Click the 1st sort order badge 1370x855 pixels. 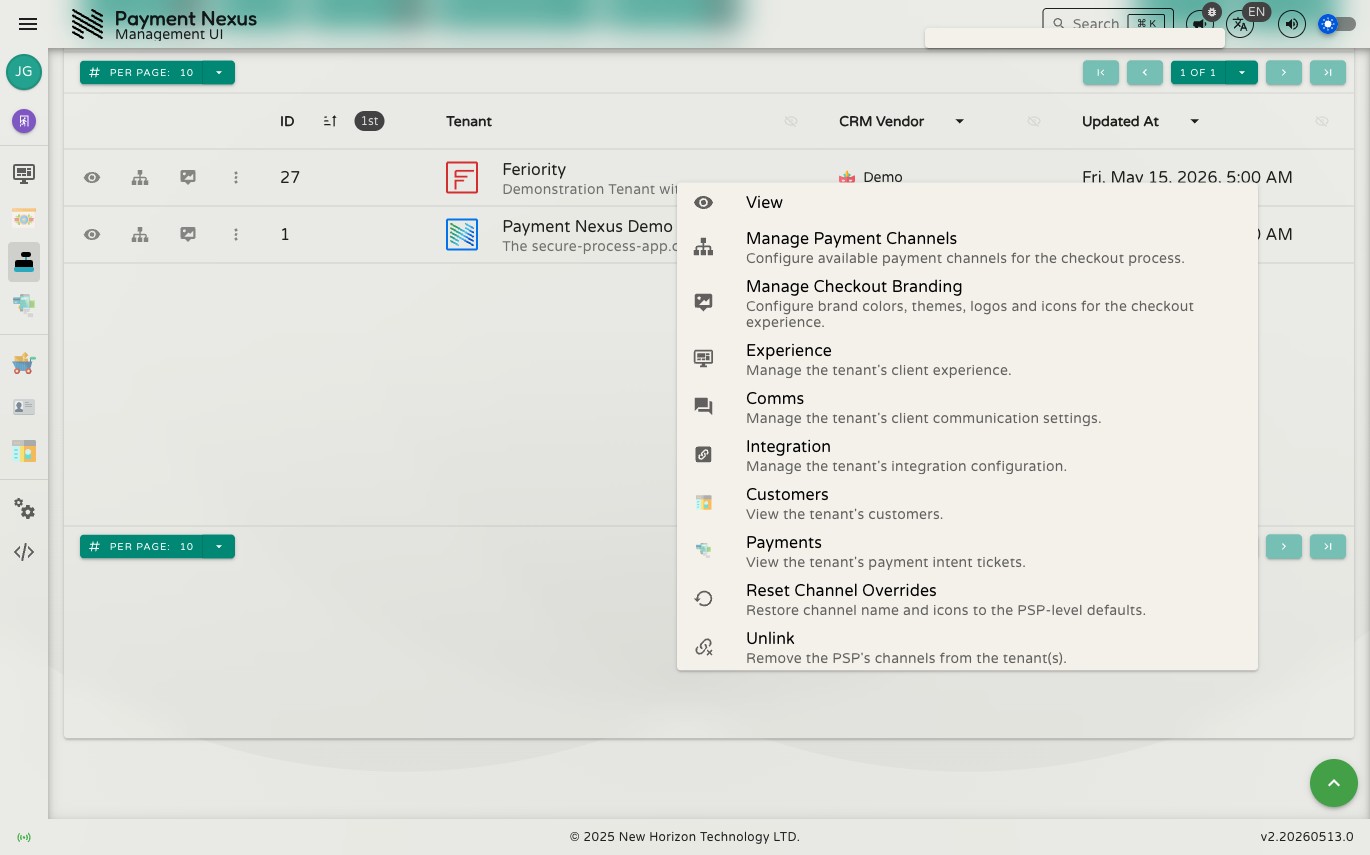coord(369,121)
